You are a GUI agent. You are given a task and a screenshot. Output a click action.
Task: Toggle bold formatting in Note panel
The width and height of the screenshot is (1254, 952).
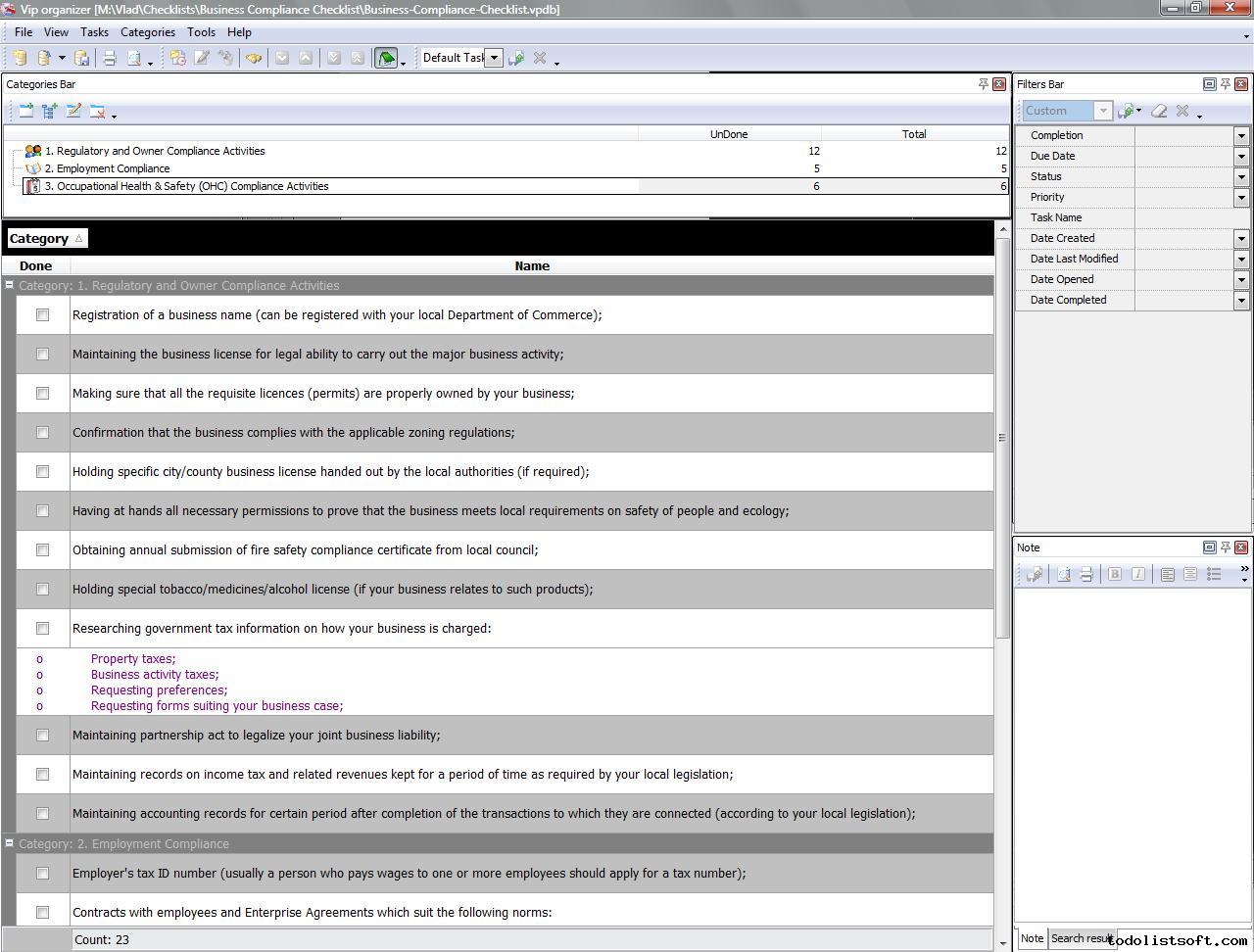(1115, 575)
